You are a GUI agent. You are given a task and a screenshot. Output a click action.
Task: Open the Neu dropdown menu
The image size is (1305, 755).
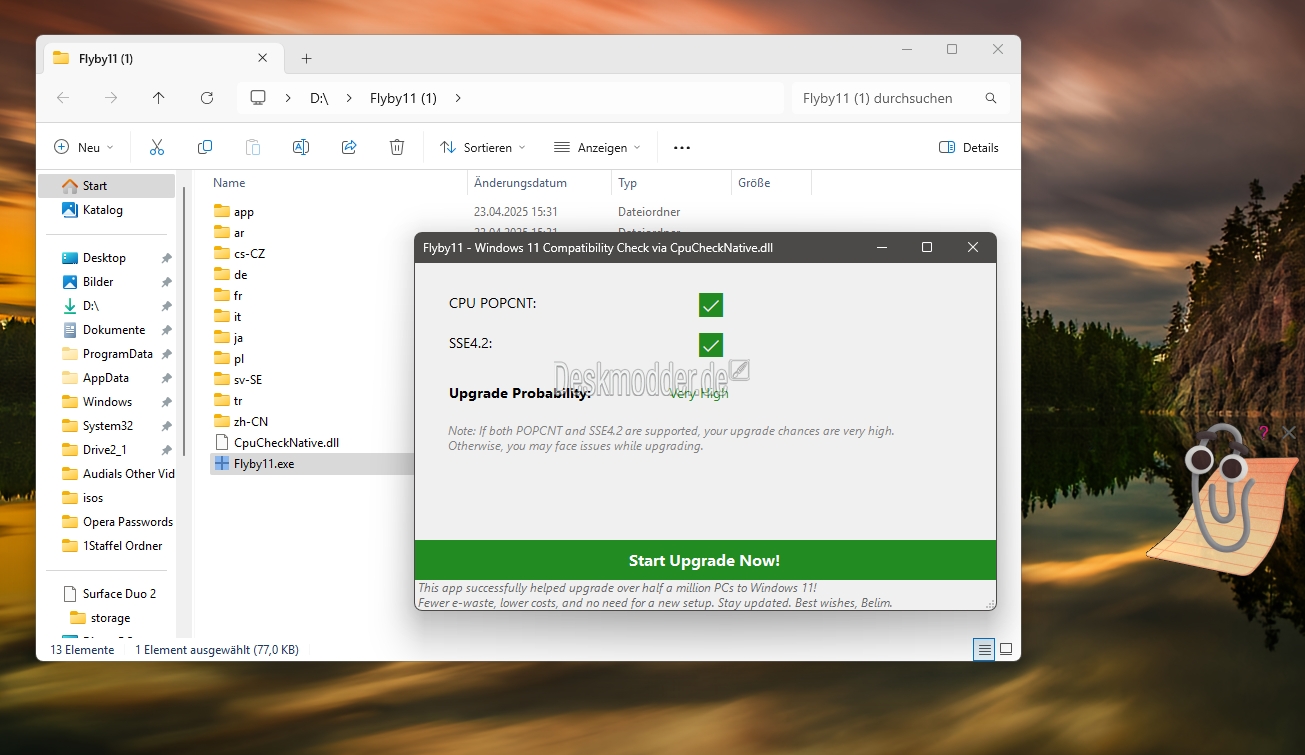(84, 147)
